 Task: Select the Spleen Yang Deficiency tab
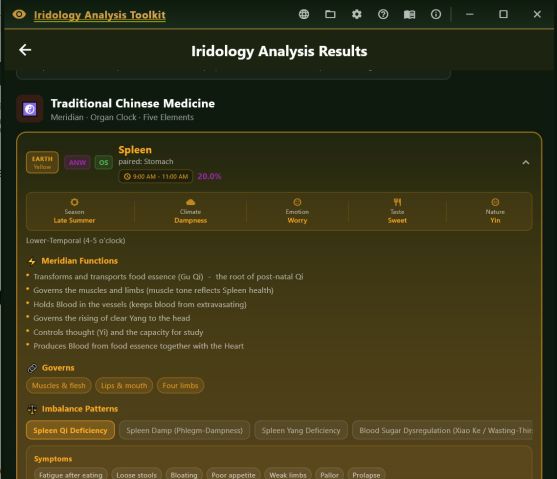[x=301, y=430]
